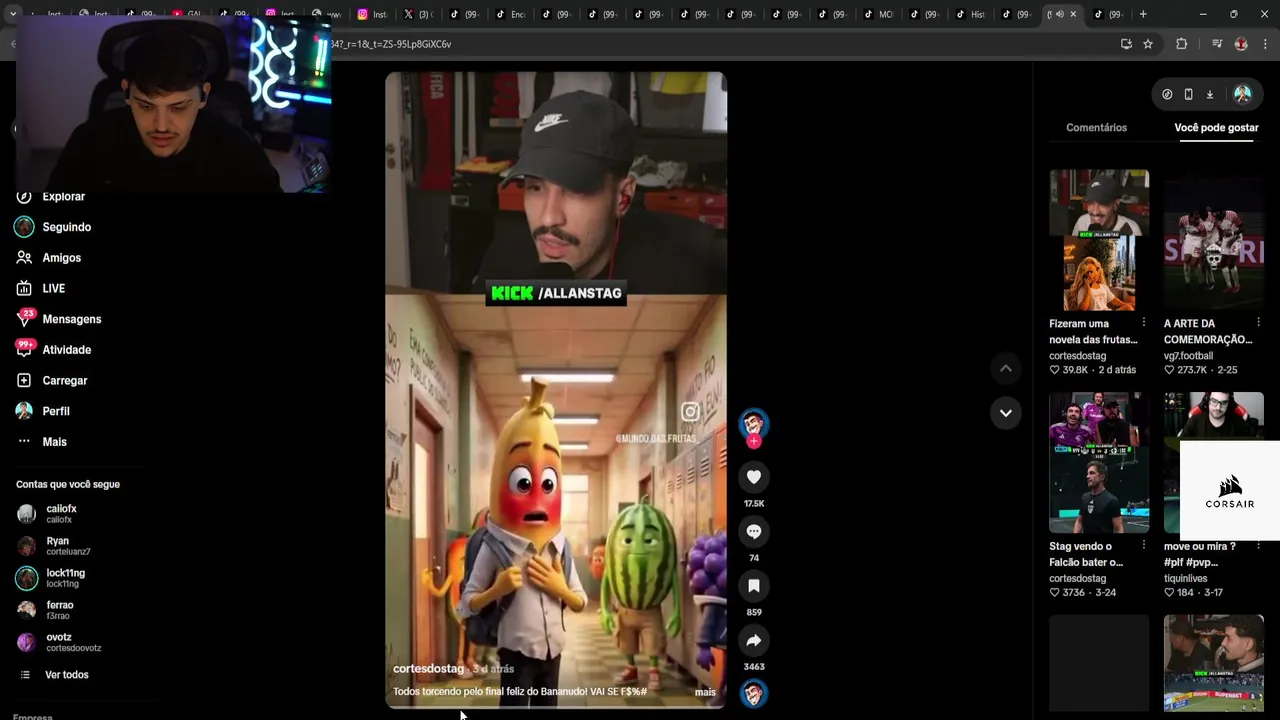Open the Chrome extensions puzzle icon

1181,44
